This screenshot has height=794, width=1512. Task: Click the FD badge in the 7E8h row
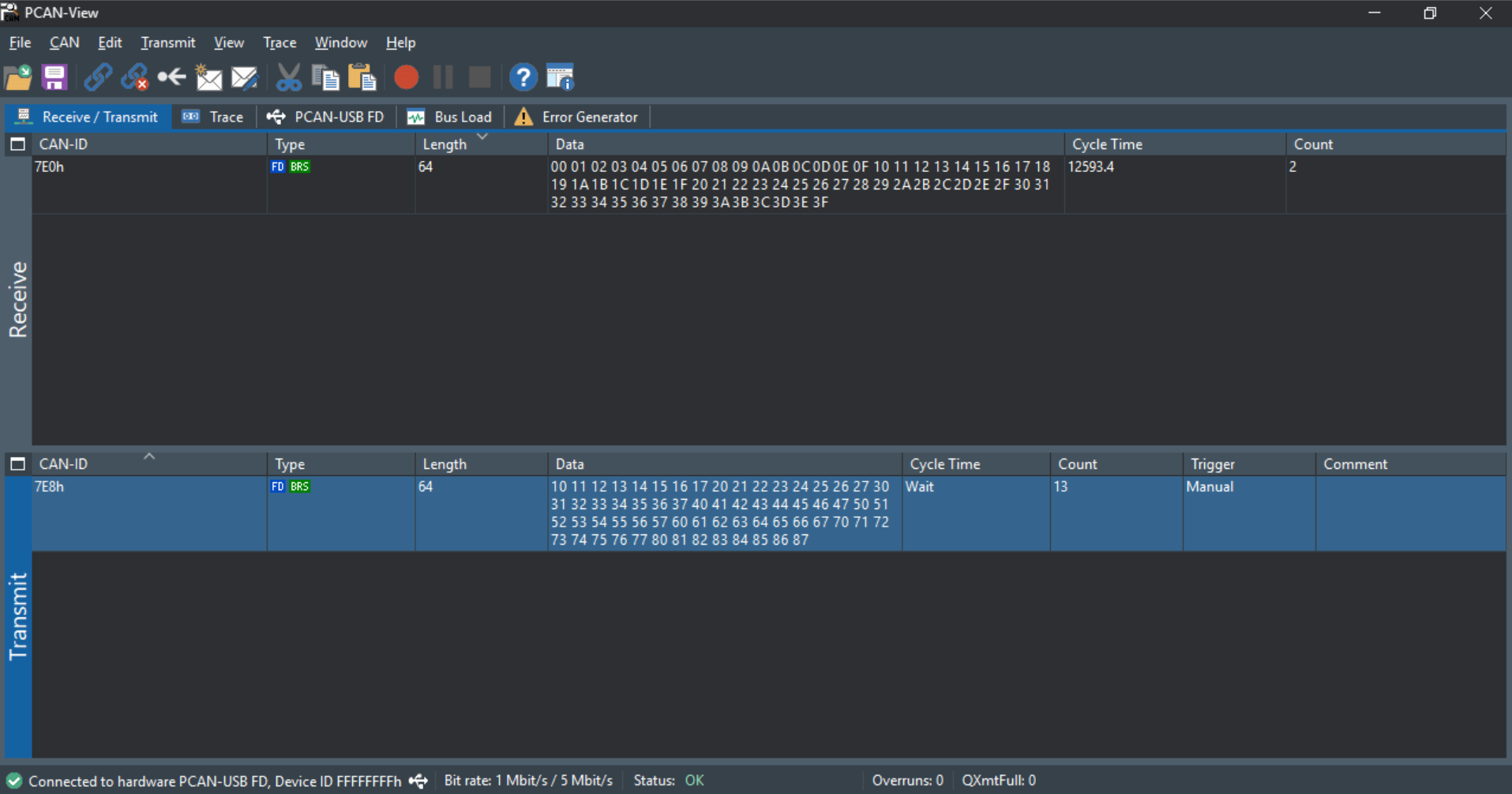pos(277,486)
